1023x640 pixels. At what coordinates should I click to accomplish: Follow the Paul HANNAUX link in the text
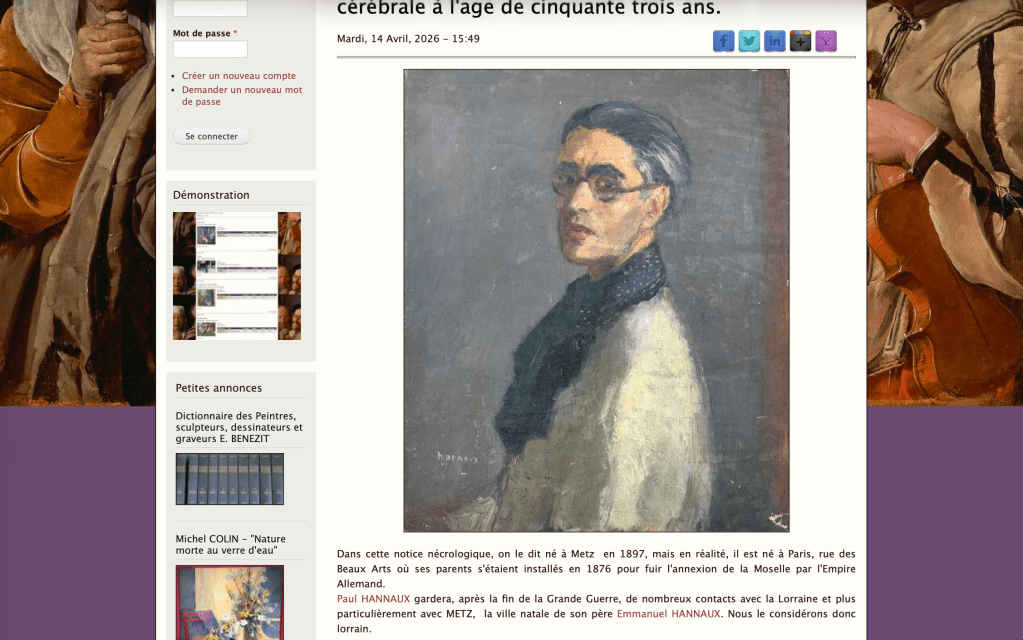click(x=373, y=599)
